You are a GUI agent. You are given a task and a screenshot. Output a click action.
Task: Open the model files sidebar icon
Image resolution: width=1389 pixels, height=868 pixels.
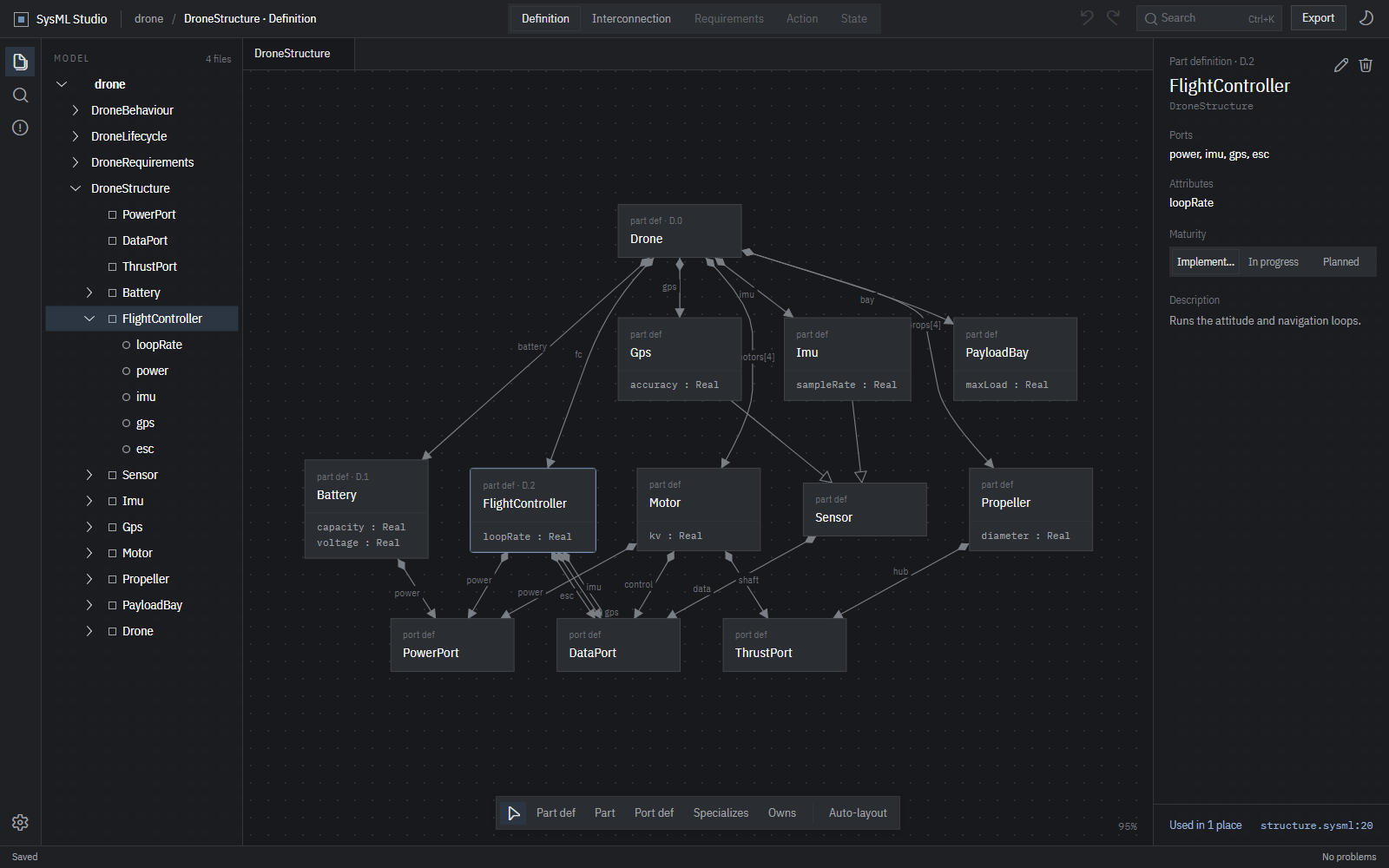[20, 62]
